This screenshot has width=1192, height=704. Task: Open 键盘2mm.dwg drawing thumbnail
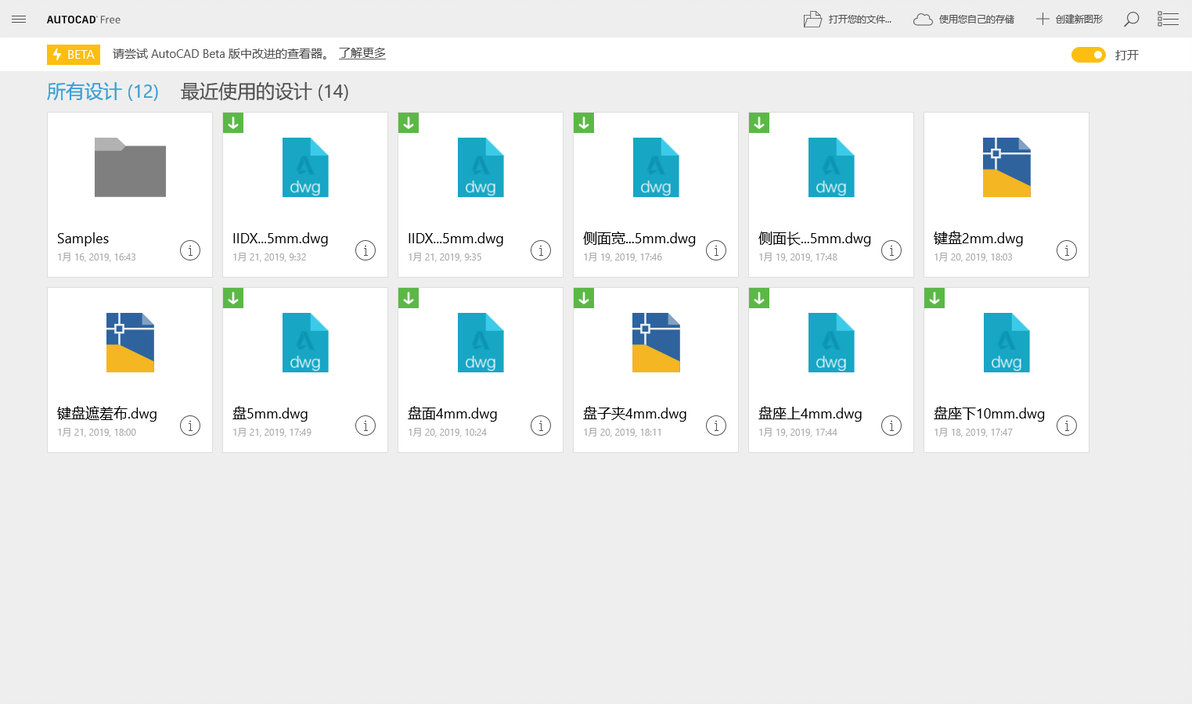[1007, 167]
